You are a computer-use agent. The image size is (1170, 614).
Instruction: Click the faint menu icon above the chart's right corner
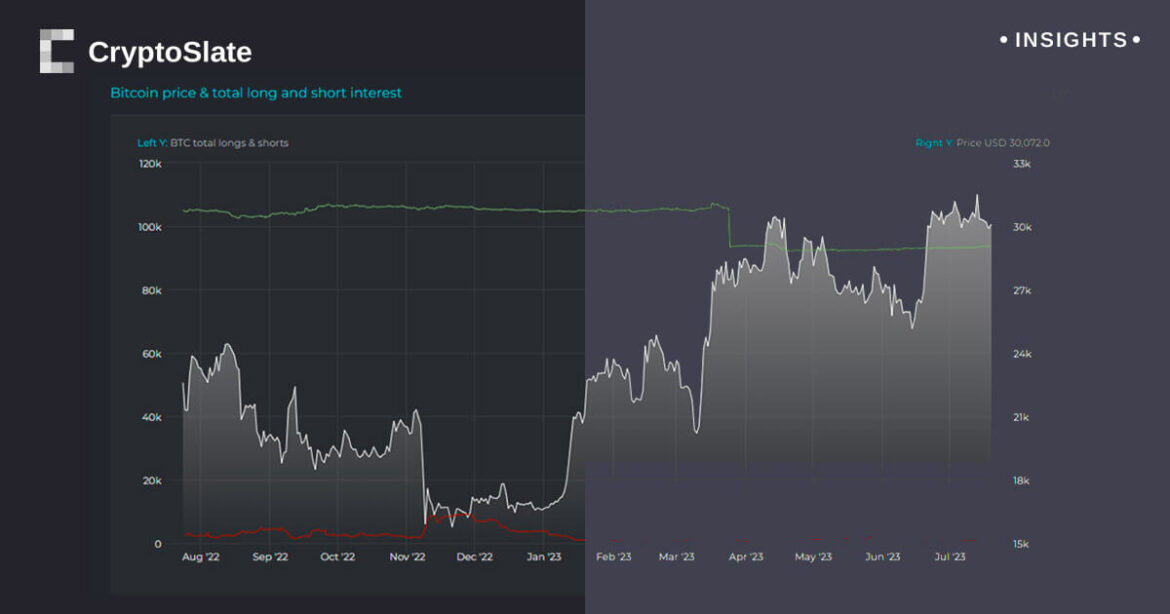coord(1061,93)
